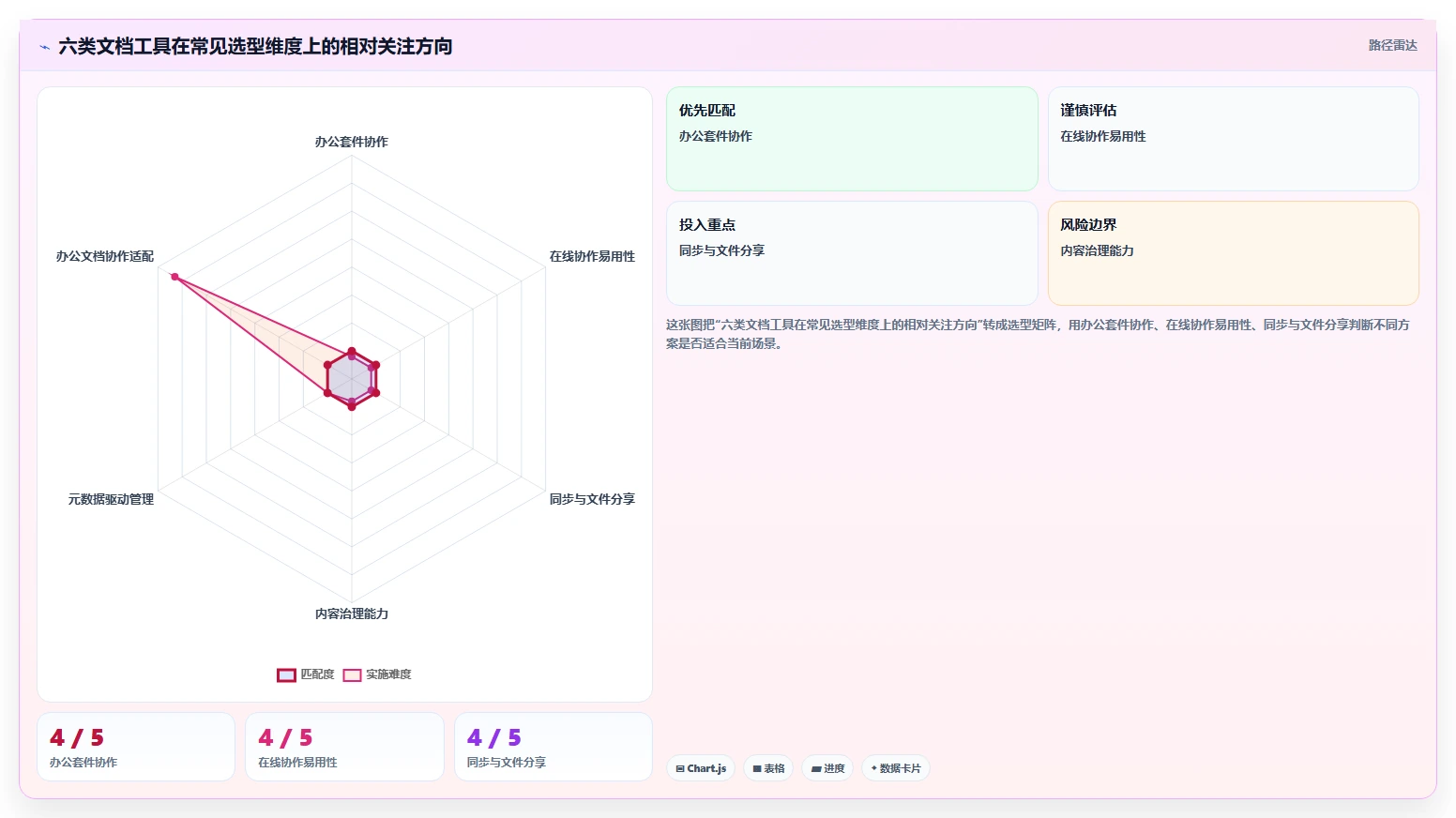Screen dimensions: 1456x818
Task: Open the 优先匹配 card
Action: [x=852, y=139]
